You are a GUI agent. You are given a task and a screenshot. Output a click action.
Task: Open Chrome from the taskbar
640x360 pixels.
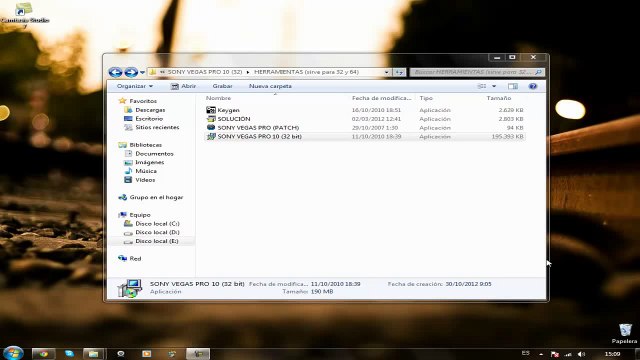point(43,353)
